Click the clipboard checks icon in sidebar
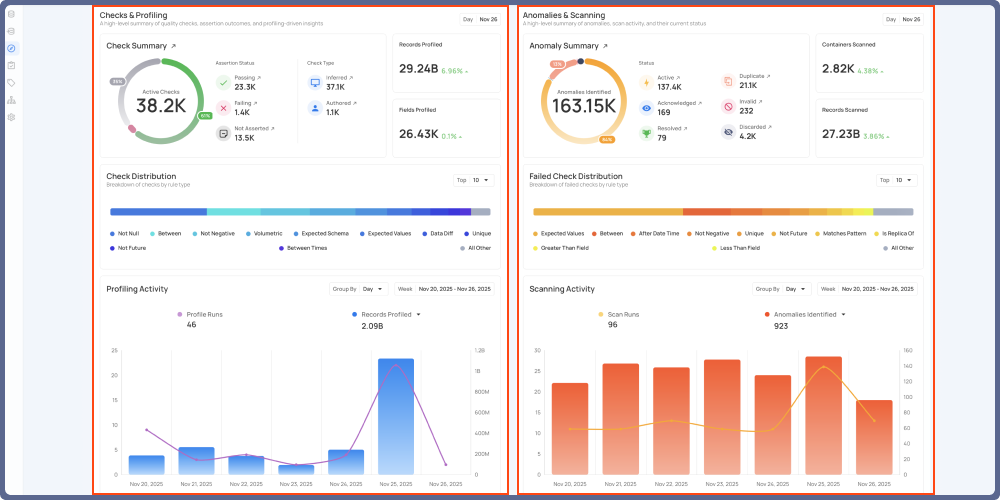 (11, 65)
